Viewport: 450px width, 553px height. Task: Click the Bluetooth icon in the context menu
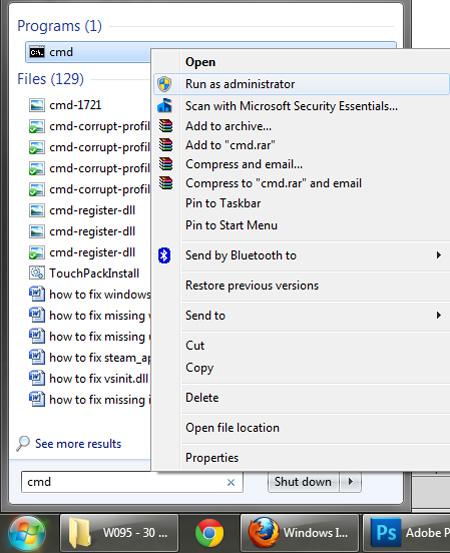[164, 255]
